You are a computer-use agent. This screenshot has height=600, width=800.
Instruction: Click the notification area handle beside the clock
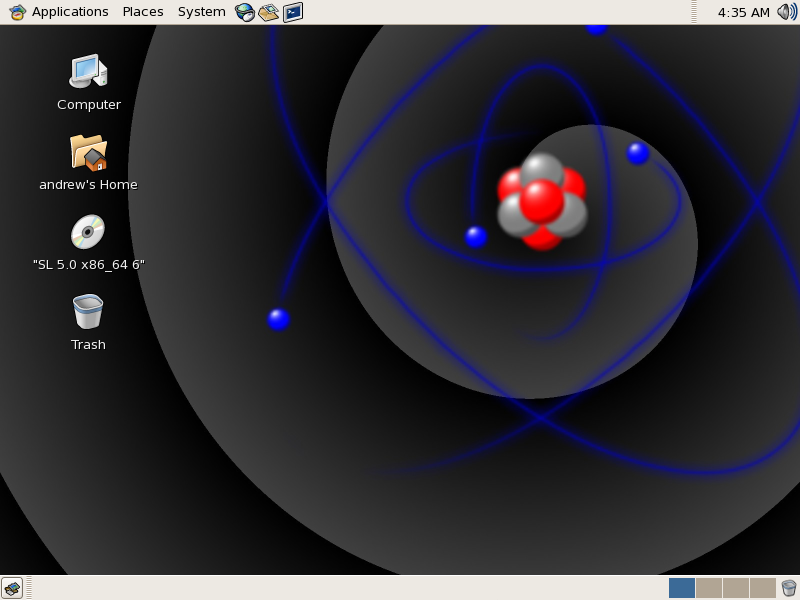[x=694, y=12]
